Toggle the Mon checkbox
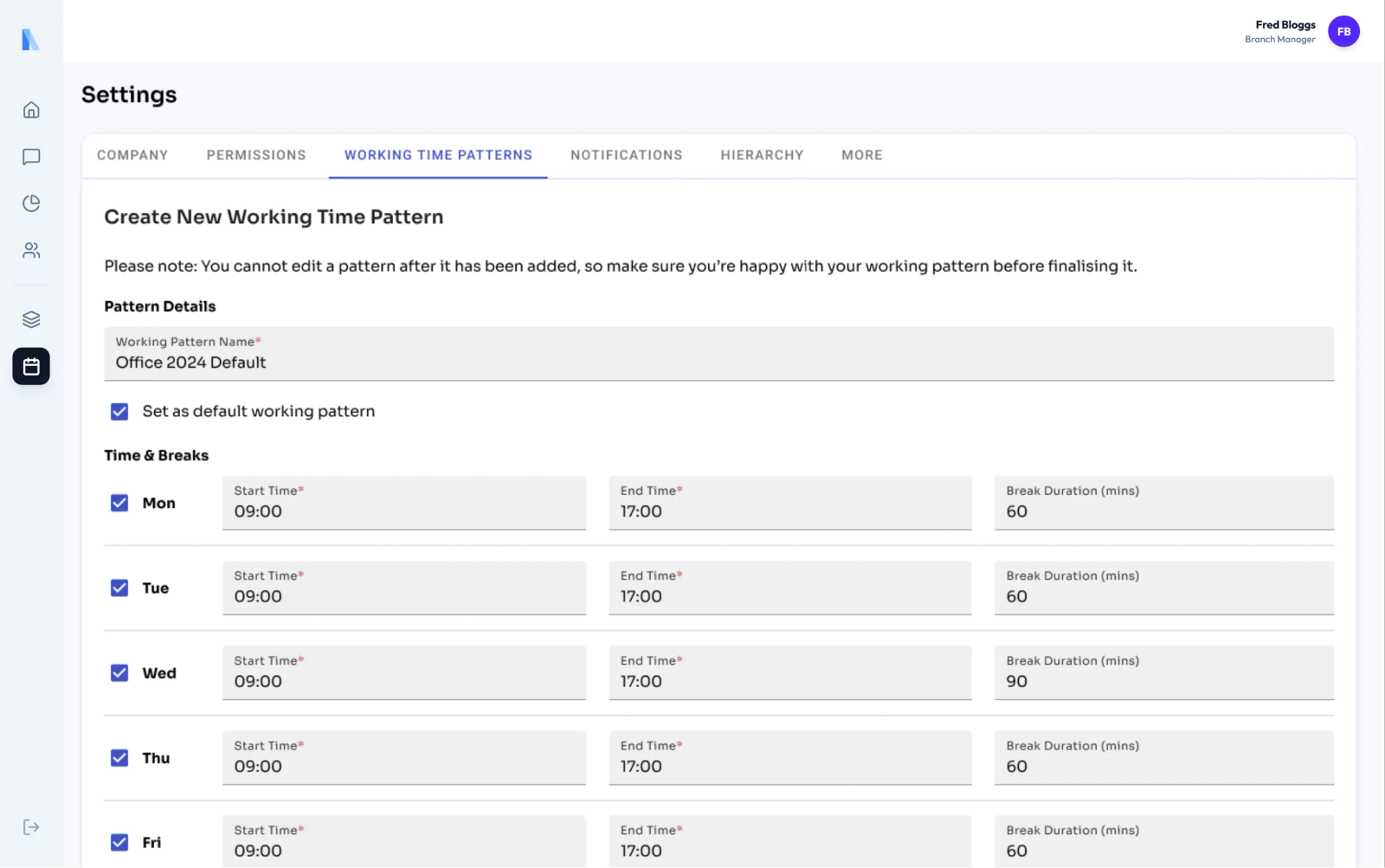The height and width of the screenshot is (868, 1385). coord(119,503)
